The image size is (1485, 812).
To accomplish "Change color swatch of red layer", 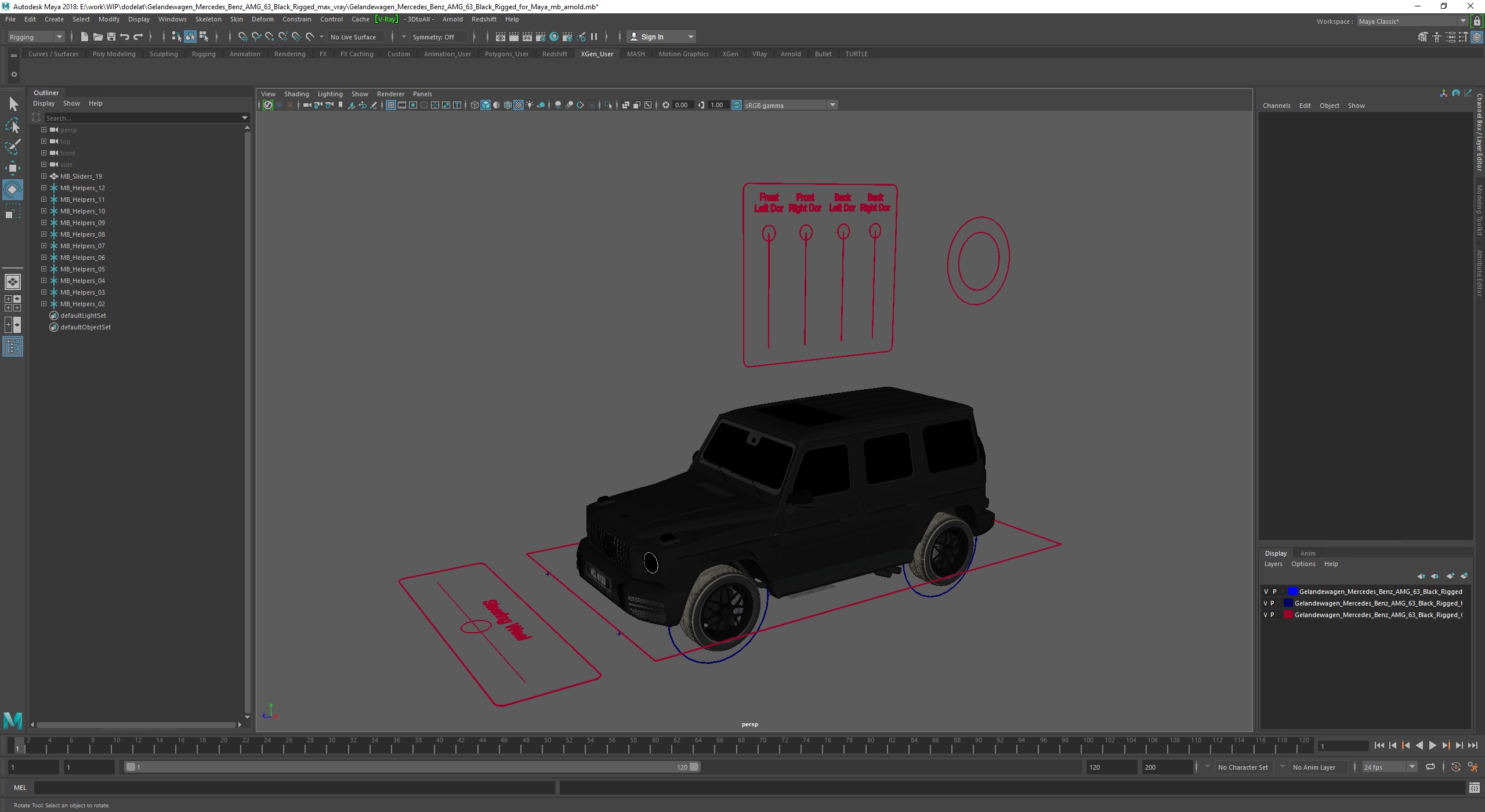I will [x=1288, y=615].
